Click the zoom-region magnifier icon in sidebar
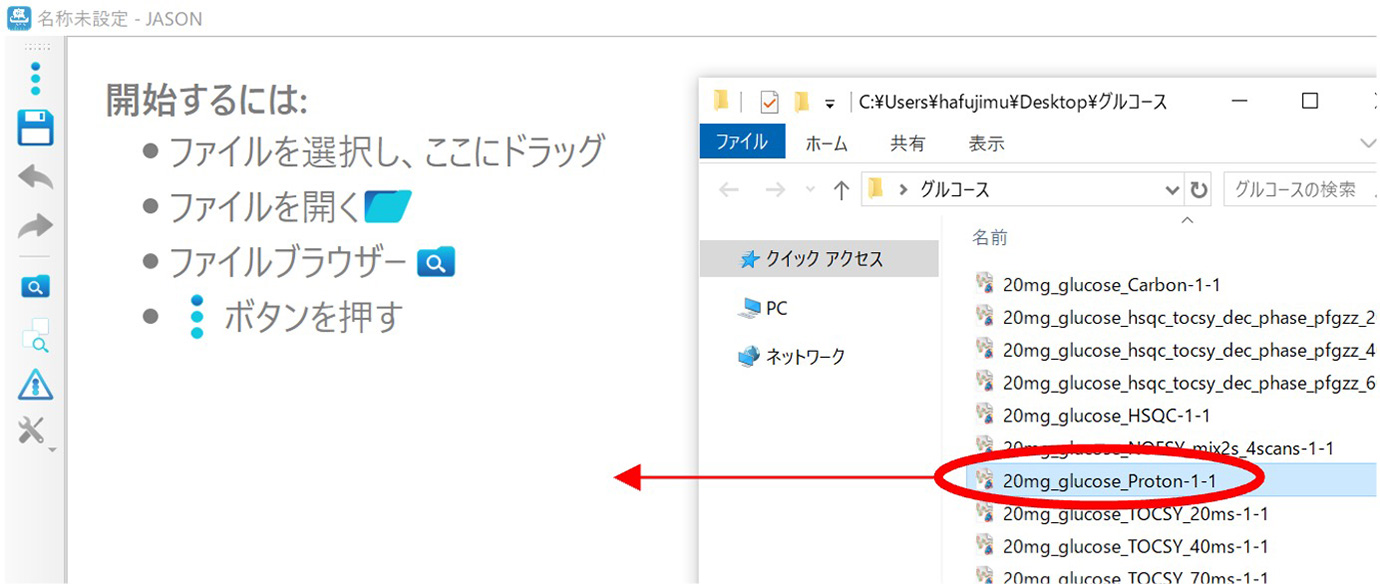This screenshot has width=1380, height=584. coord(35,336)
